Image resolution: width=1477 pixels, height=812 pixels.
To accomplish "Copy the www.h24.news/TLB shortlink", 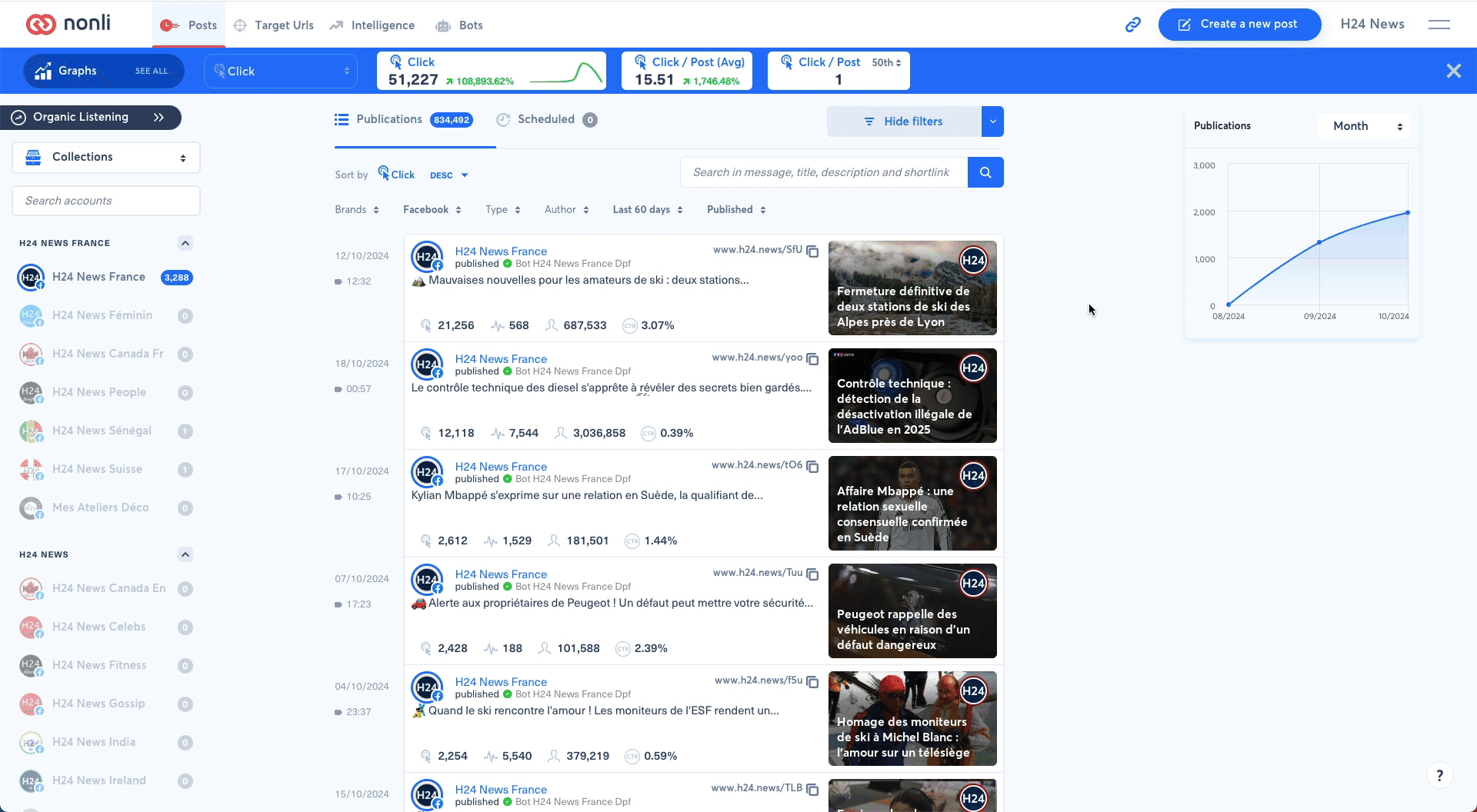I will [x=812, y=790].
